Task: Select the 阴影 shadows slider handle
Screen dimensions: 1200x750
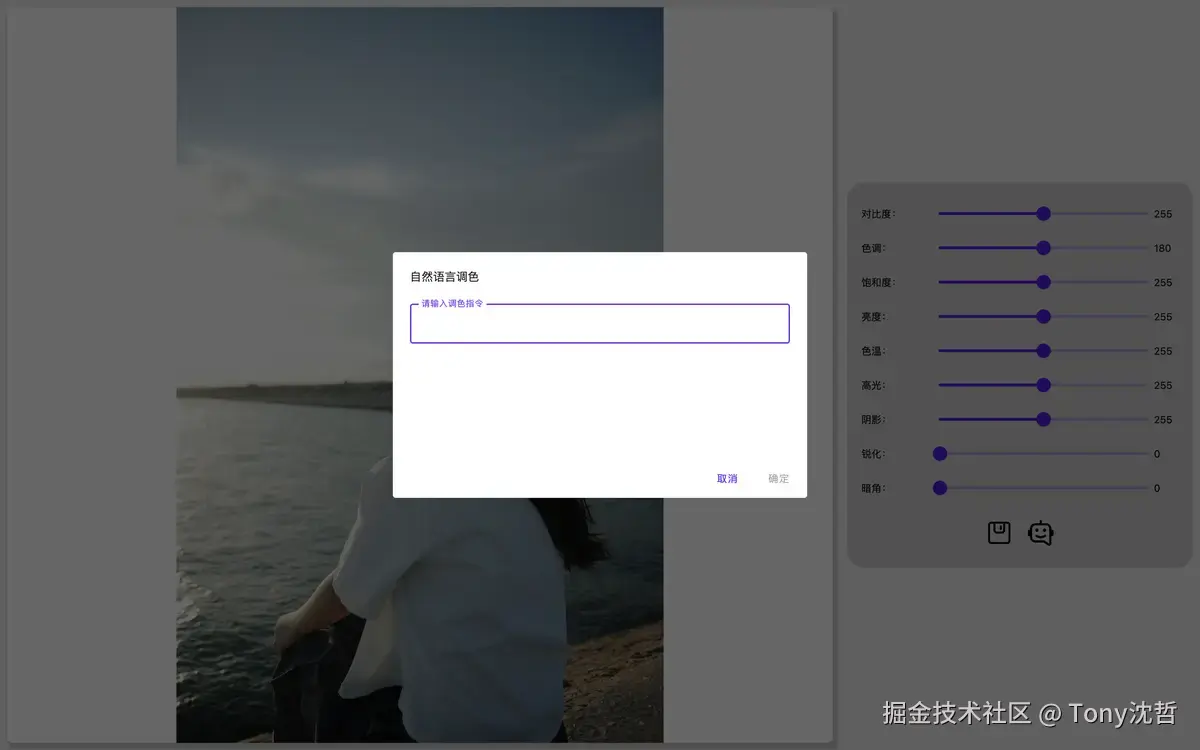Action: pyautogui.click(x=1043, y=419)
